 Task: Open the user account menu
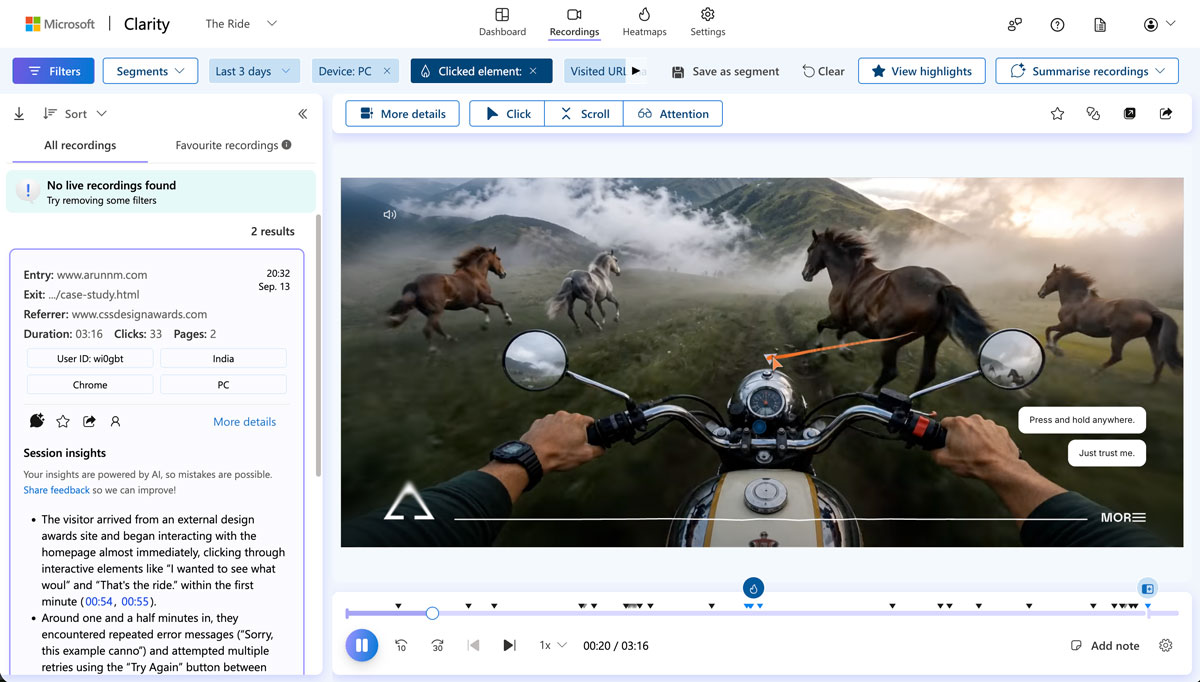coord(1160,24)
